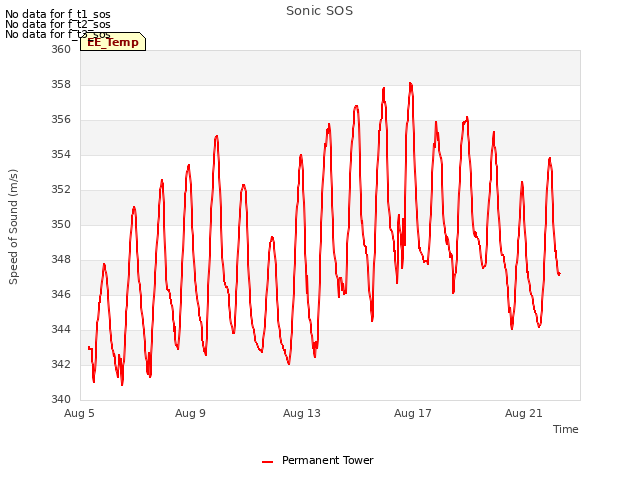Screen dimensions: 640x480
Task: Select the Aug 21 x-axis label
Action: click(x=524, y=413)
